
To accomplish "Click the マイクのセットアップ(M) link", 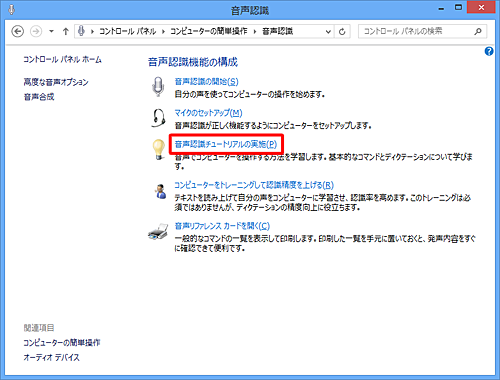I will tap(208, 113).
